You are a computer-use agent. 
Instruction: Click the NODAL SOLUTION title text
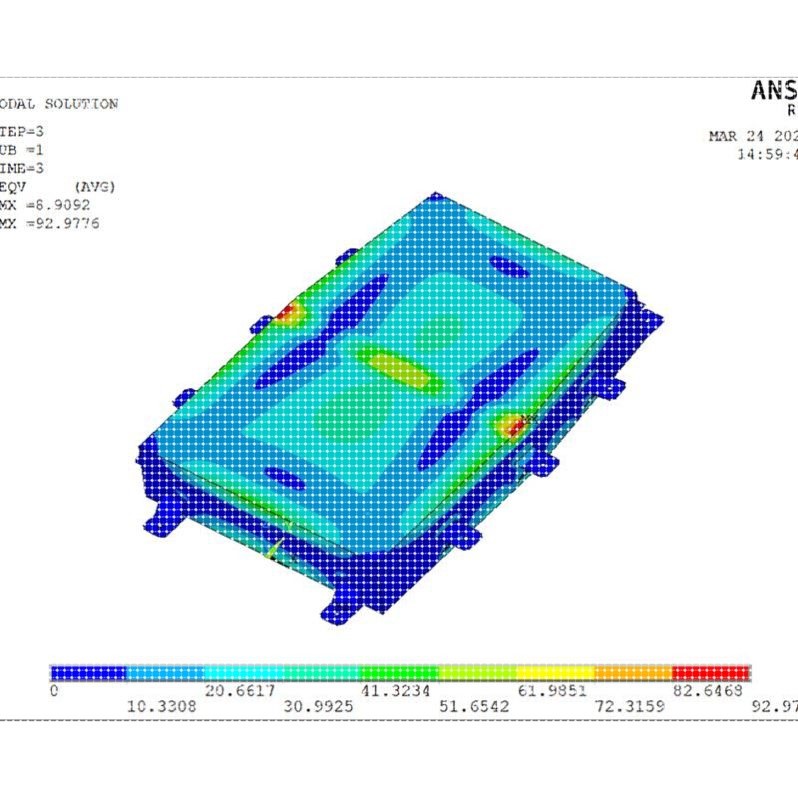pos(59,104)
